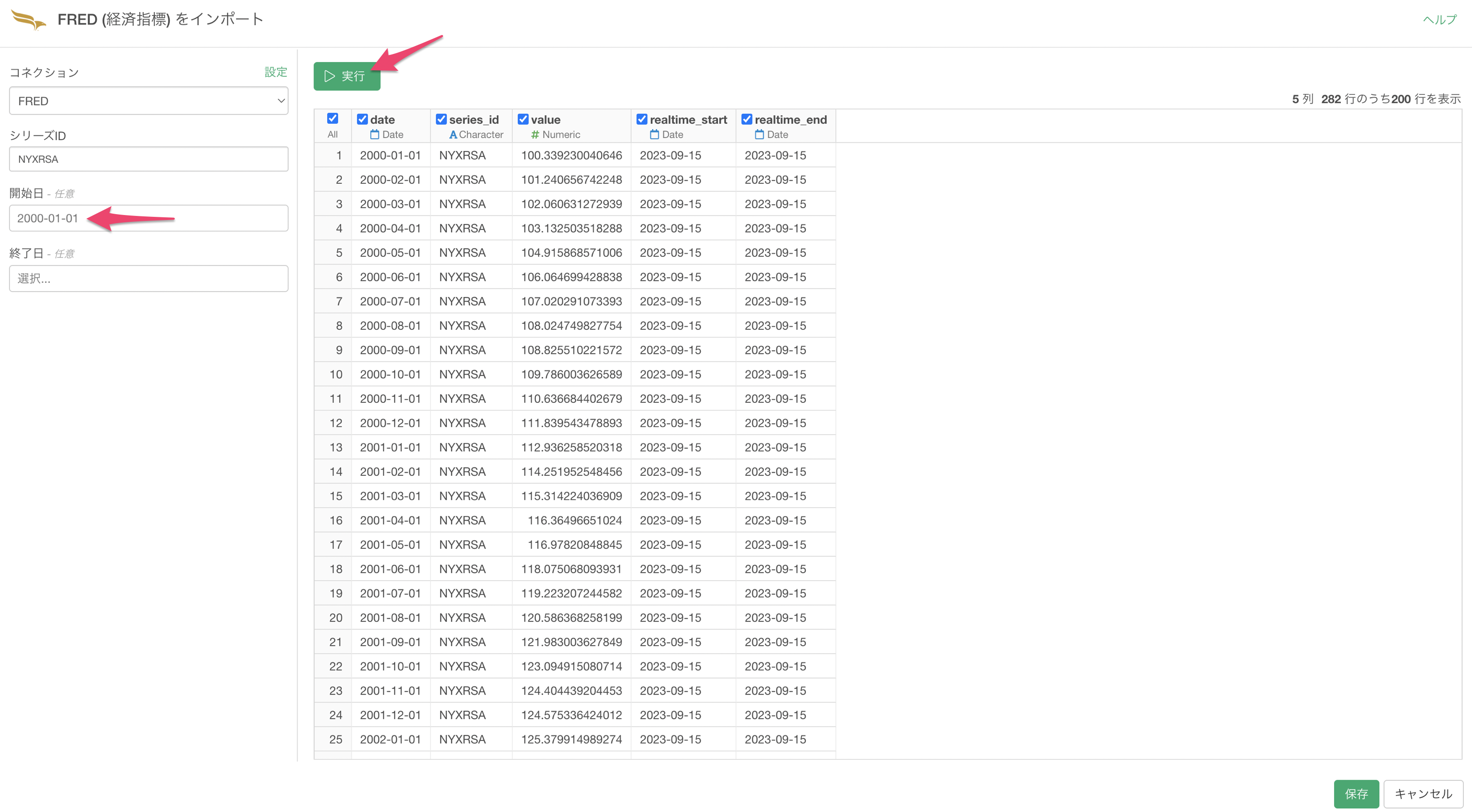Uncheck the value column checkbox

(523, 119)
